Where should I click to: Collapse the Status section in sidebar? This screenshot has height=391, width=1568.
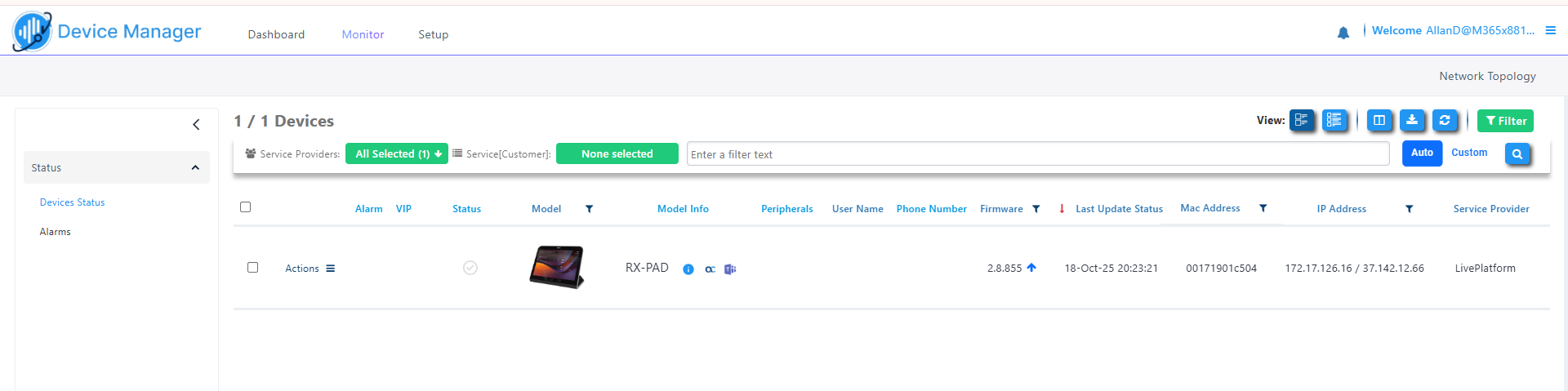(195, 167)
